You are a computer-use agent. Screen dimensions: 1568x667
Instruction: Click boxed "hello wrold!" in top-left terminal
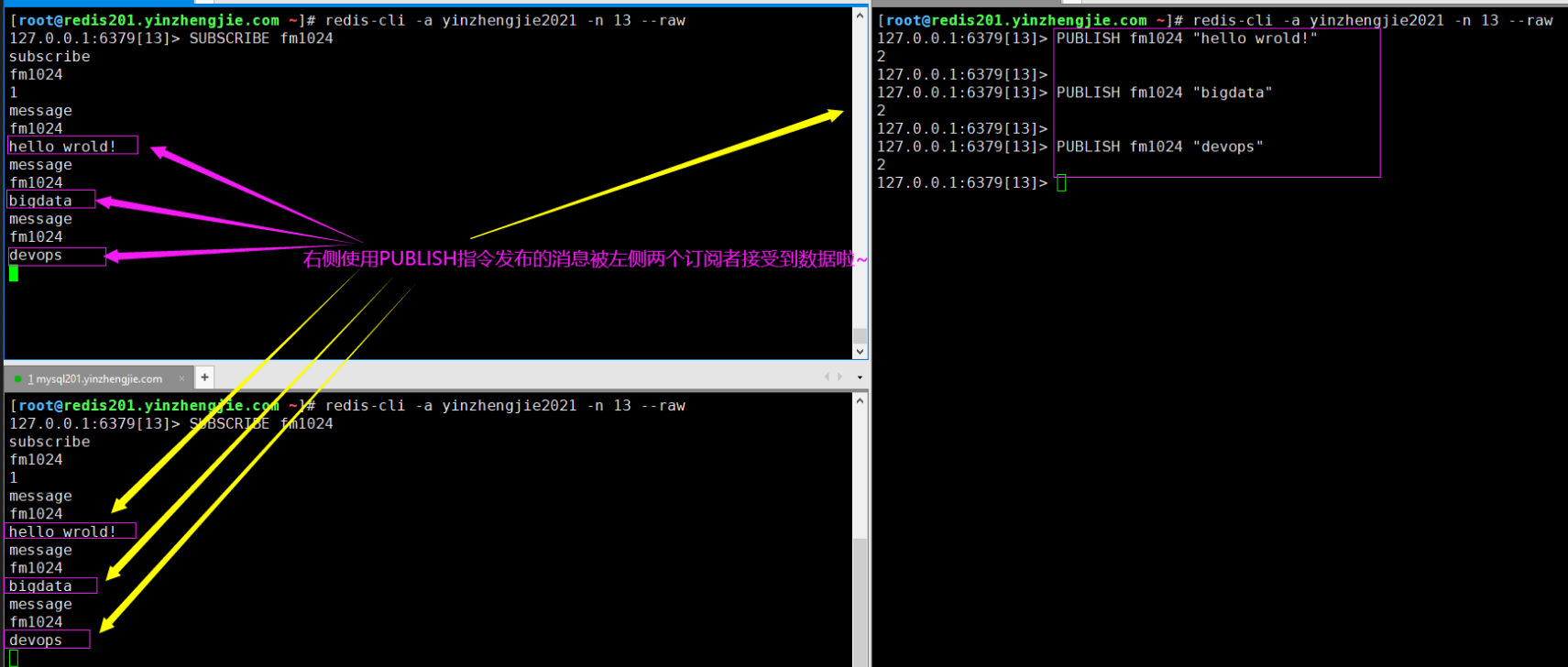[x=64, y=147]
